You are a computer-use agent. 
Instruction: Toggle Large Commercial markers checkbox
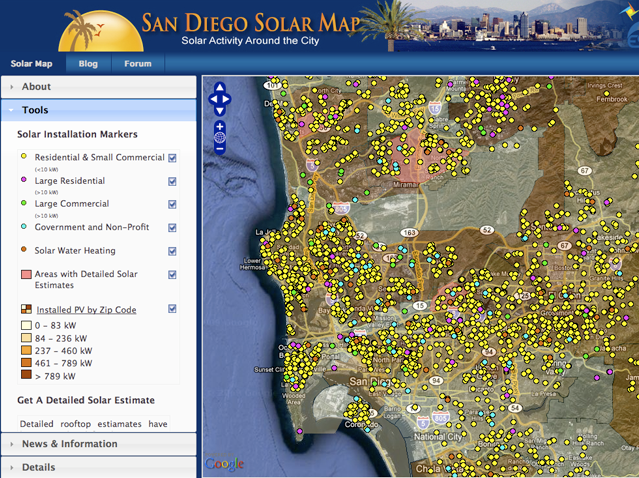172,204
